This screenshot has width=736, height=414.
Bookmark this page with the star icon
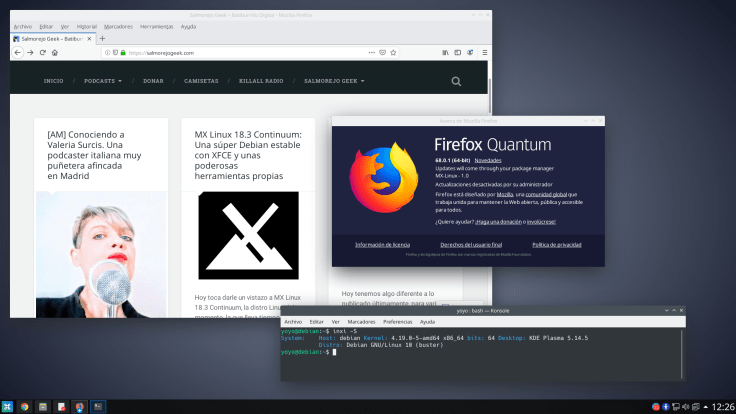point(393,52)
